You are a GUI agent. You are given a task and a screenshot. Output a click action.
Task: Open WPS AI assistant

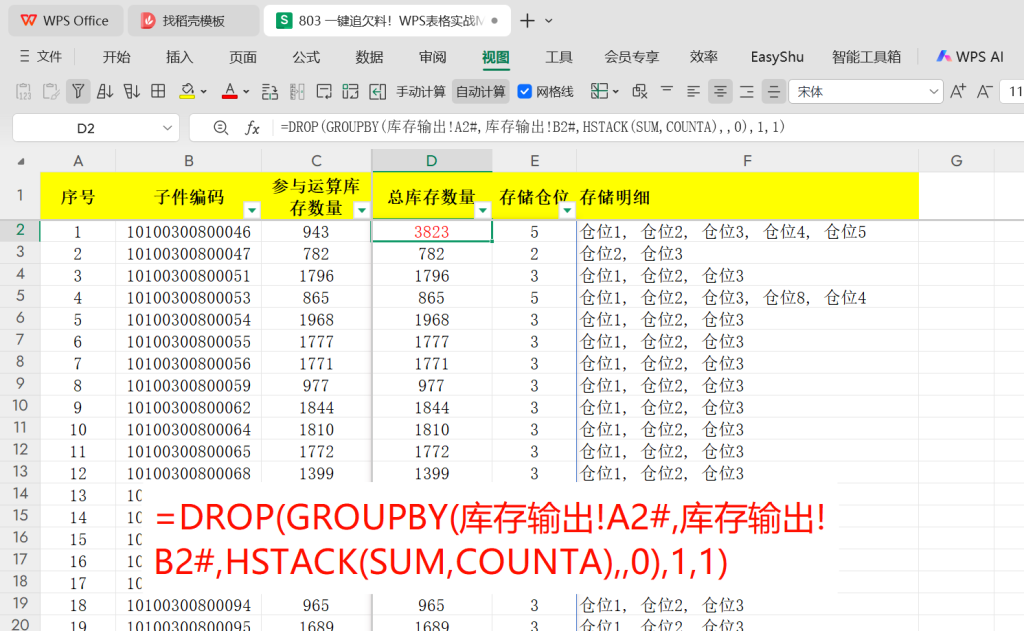pyautogui.click(x=970, y=57)
